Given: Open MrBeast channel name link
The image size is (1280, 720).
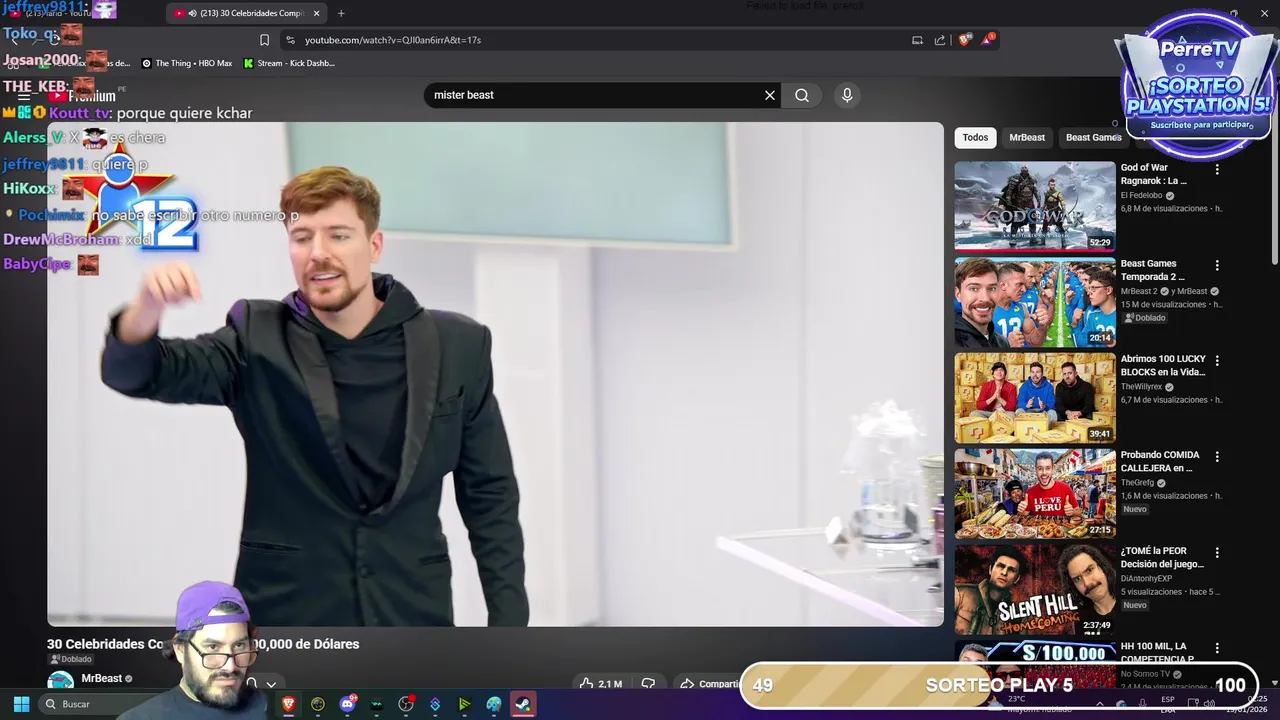Looking at the screenshot, I should click(x=101, y=678).
